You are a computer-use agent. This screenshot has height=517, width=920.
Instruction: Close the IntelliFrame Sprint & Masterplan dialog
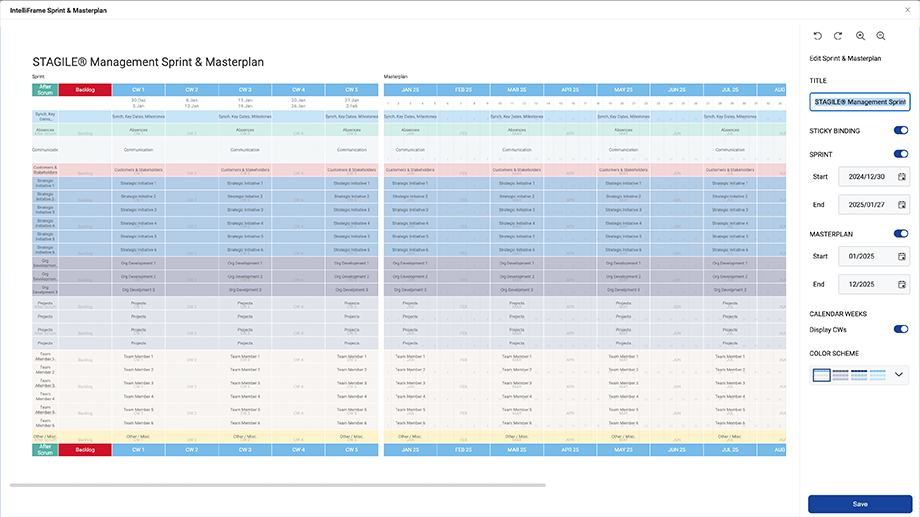pyautogui.click(x=908, y=10)
